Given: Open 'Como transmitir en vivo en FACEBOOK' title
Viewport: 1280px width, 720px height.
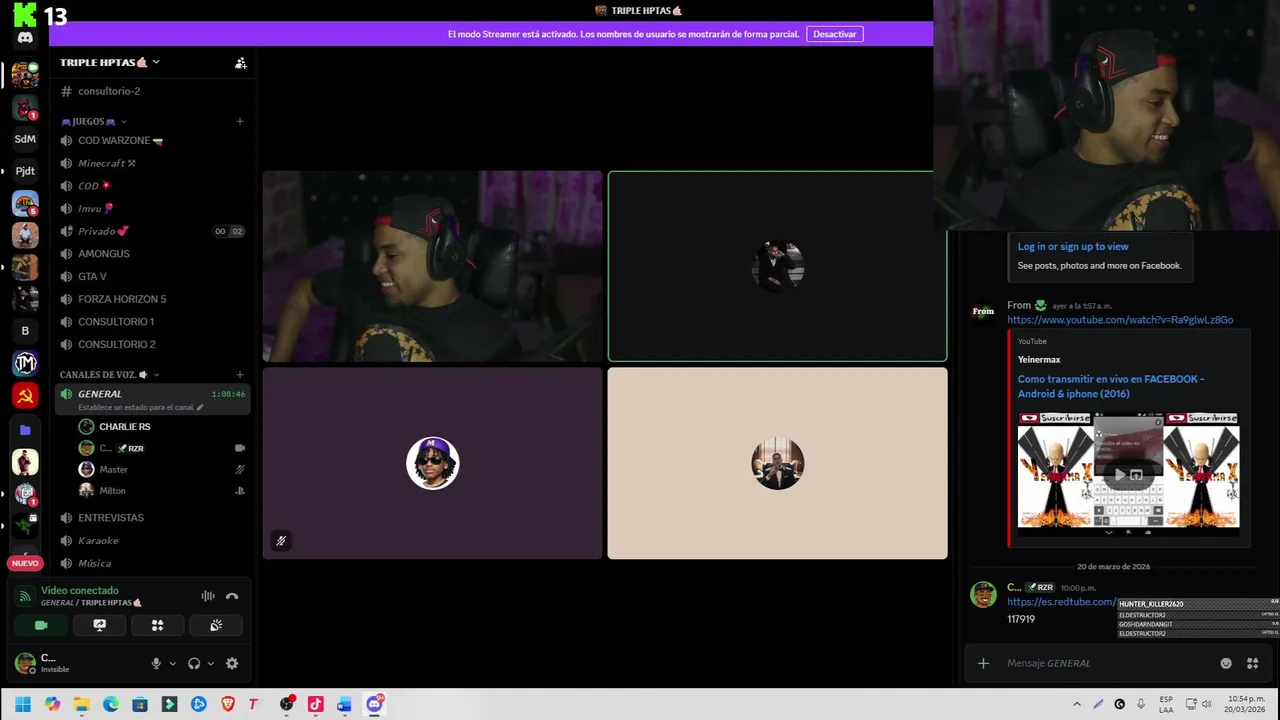Looking at the screenshot, I should [x=1111, y=386].
